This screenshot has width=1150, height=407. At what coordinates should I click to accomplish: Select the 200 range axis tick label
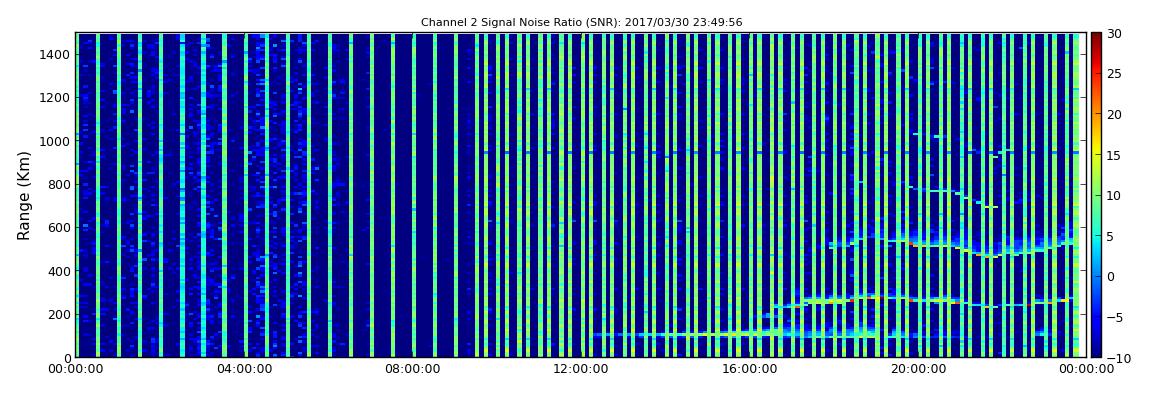click(59, 315)
